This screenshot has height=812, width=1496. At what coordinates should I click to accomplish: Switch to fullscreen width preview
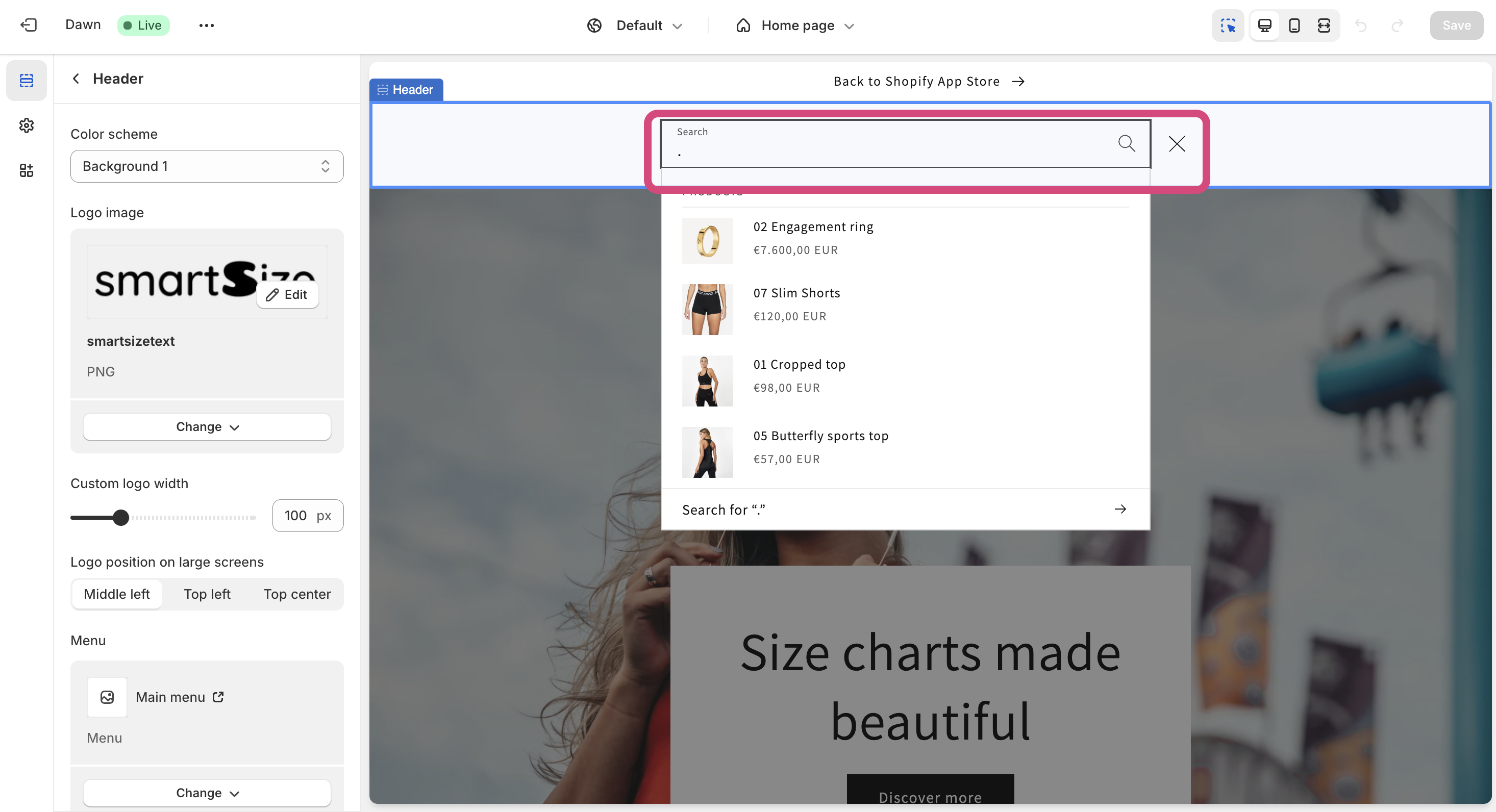coord(1324,26)
